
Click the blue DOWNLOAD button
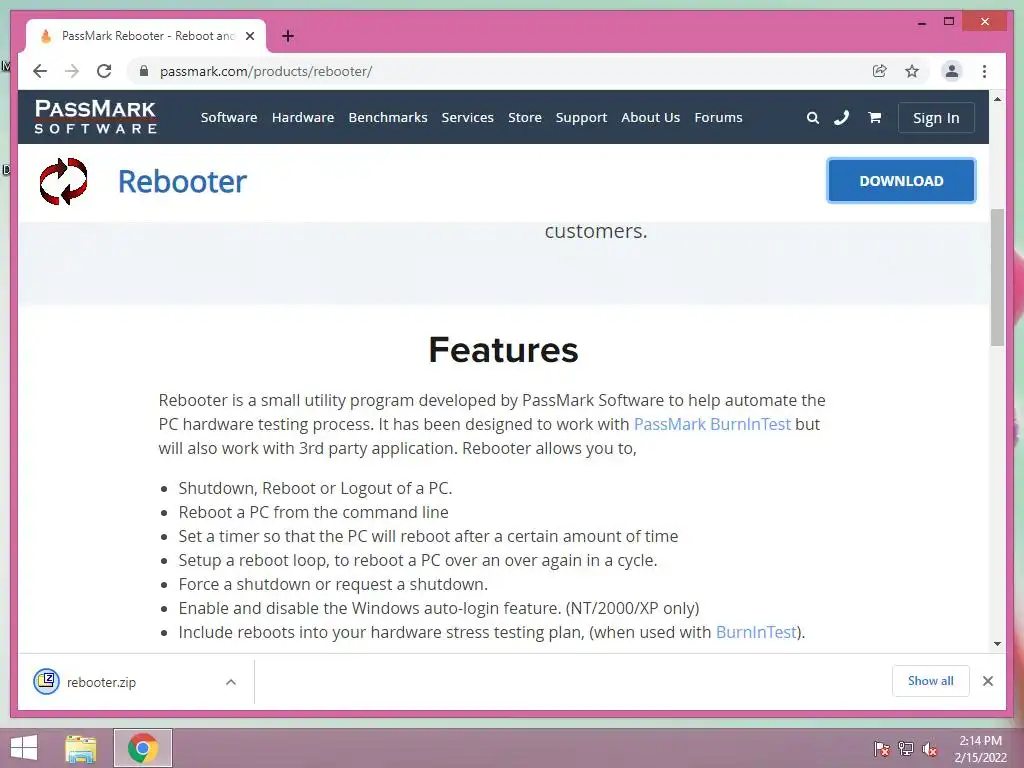click(x=901, y=181)
